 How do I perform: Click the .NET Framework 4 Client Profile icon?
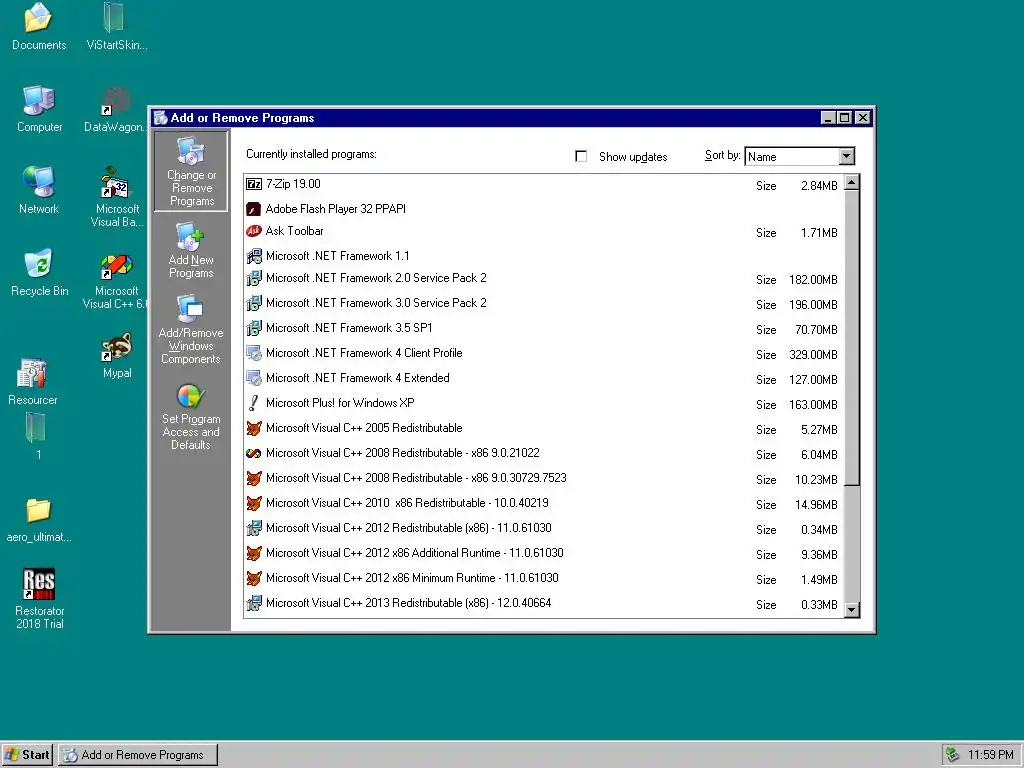[254, 353]
